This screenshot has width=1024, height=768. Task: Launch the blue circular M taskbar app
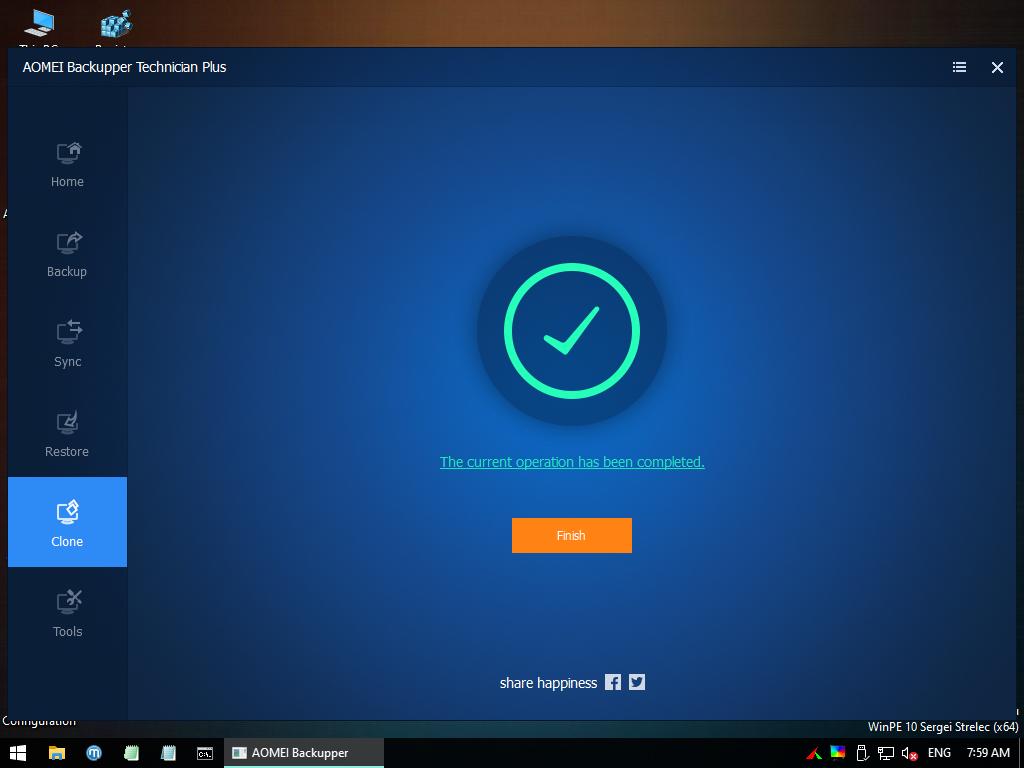[x=94, y=753]
